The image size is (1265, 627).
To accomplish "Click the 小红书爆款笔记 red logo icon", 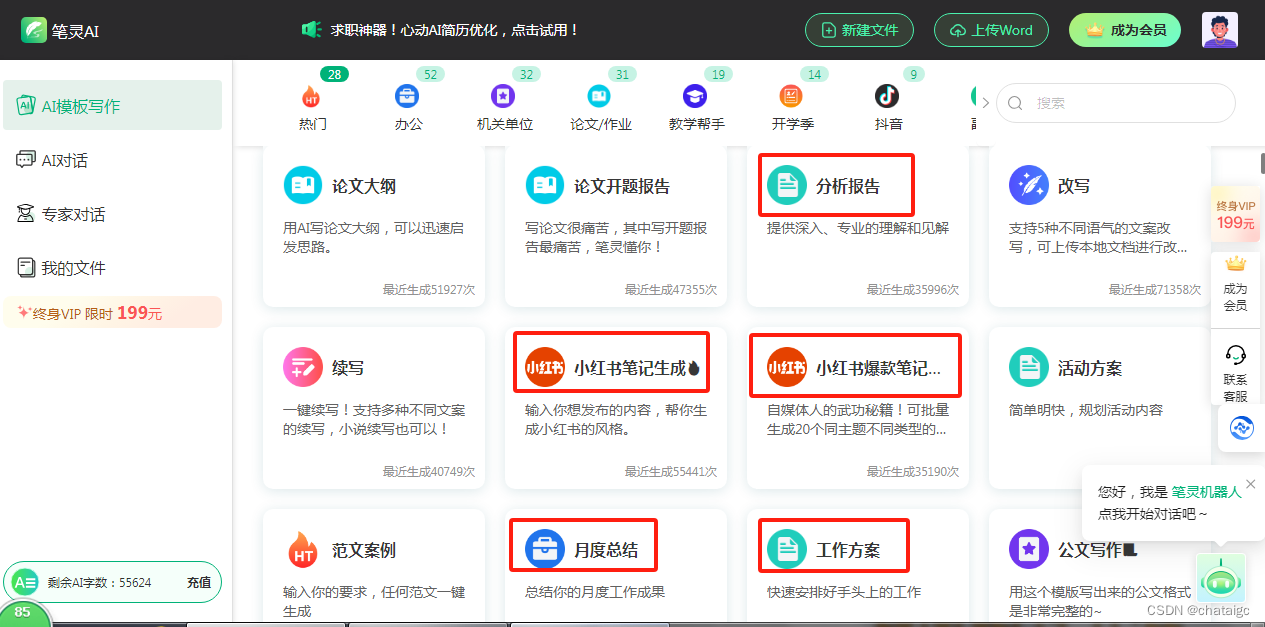I will (787, 367).
